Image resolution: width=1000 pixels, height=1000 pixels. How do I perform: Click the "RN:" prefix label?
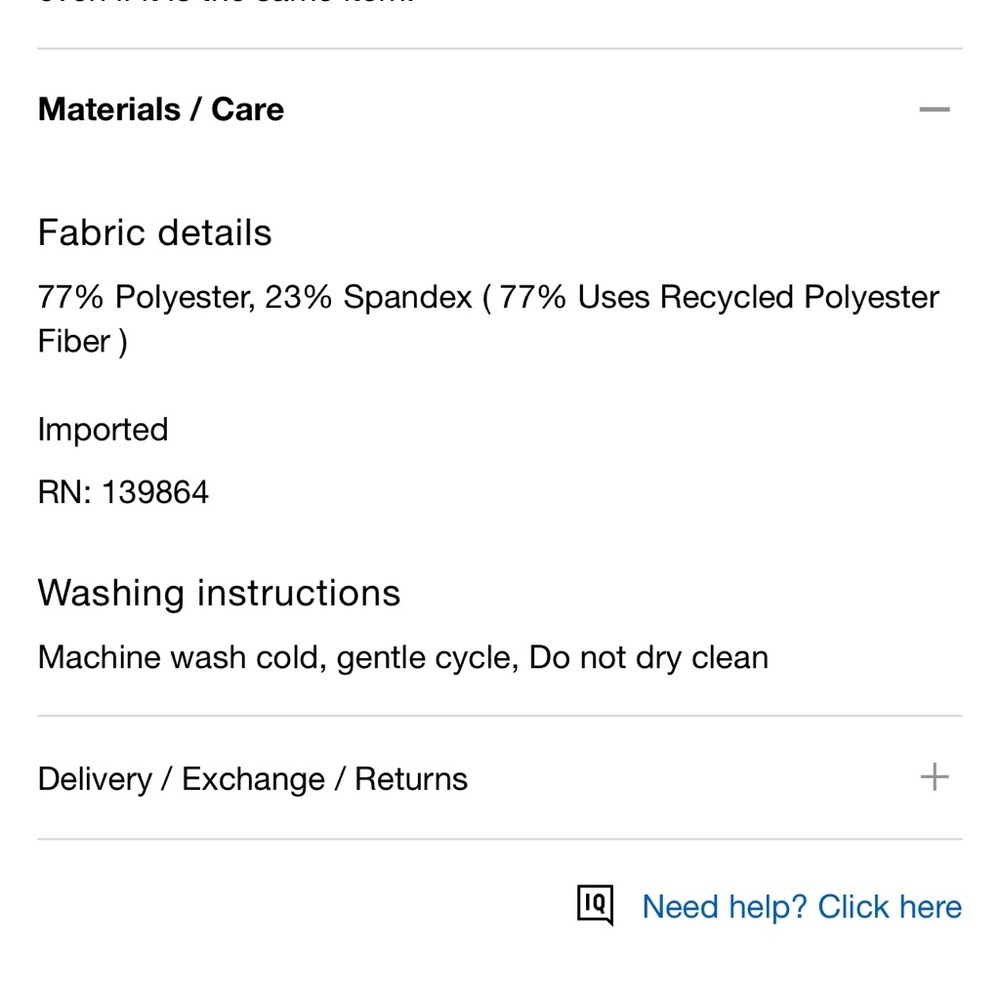pos(64,492)
